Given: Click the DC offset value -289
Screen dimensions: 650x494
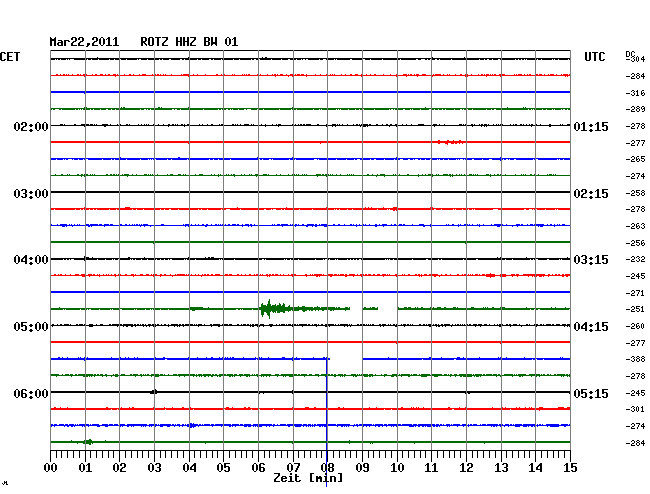Looking at the screenshot, I should (x=635, y=109).
